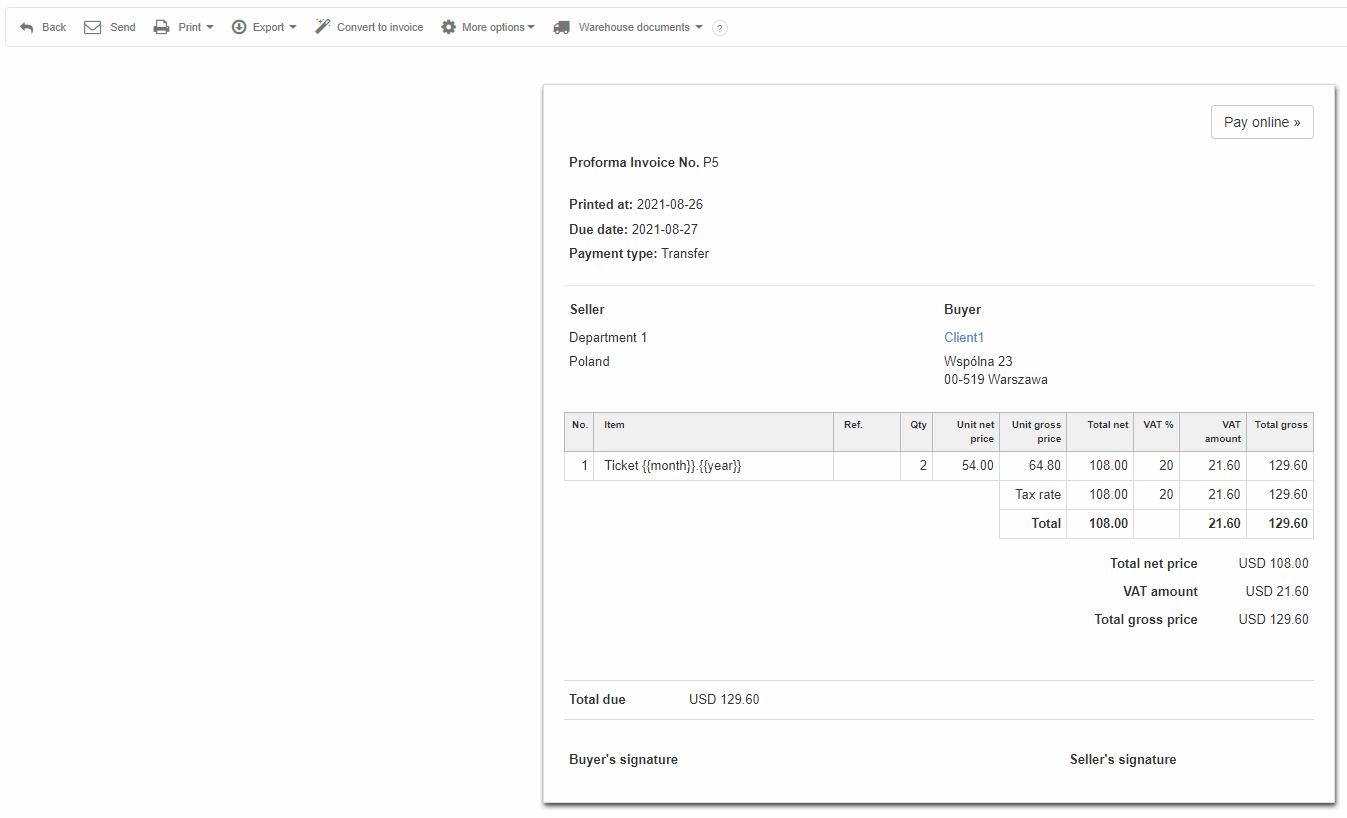Click the Pay online button
1347x818 pixels.
1262,121
